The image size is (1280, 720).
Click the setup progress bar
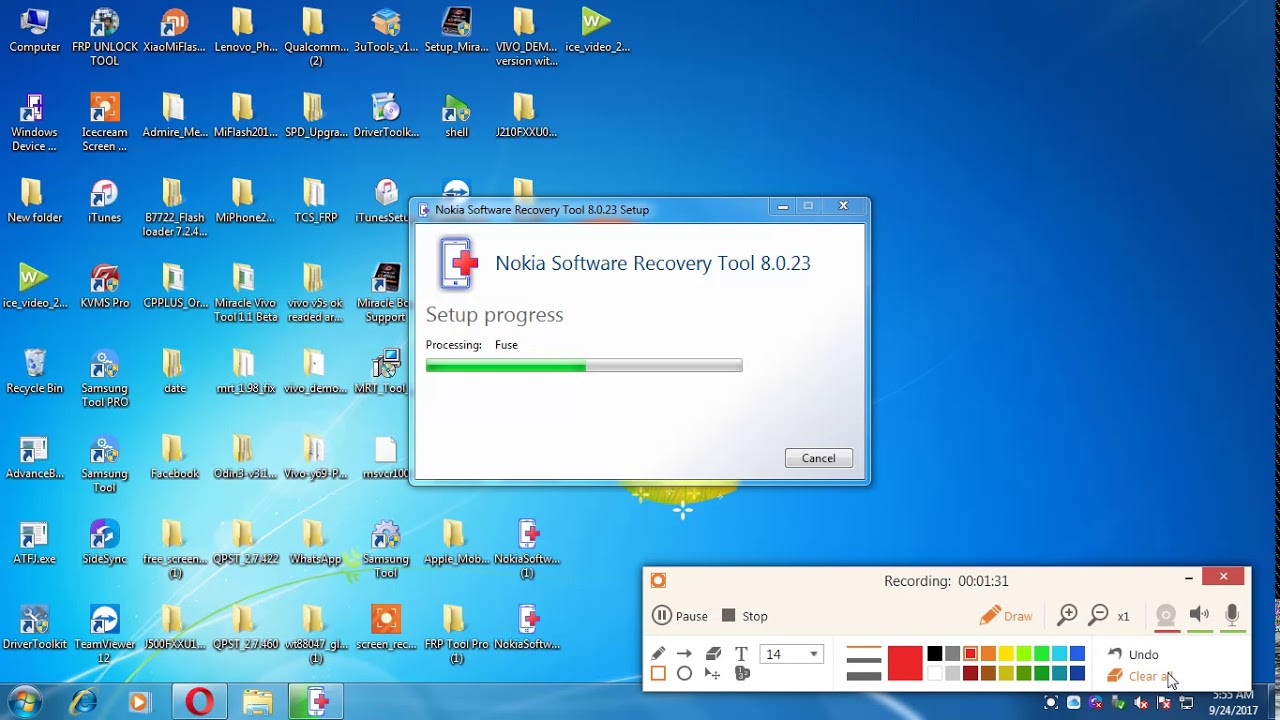584,366
